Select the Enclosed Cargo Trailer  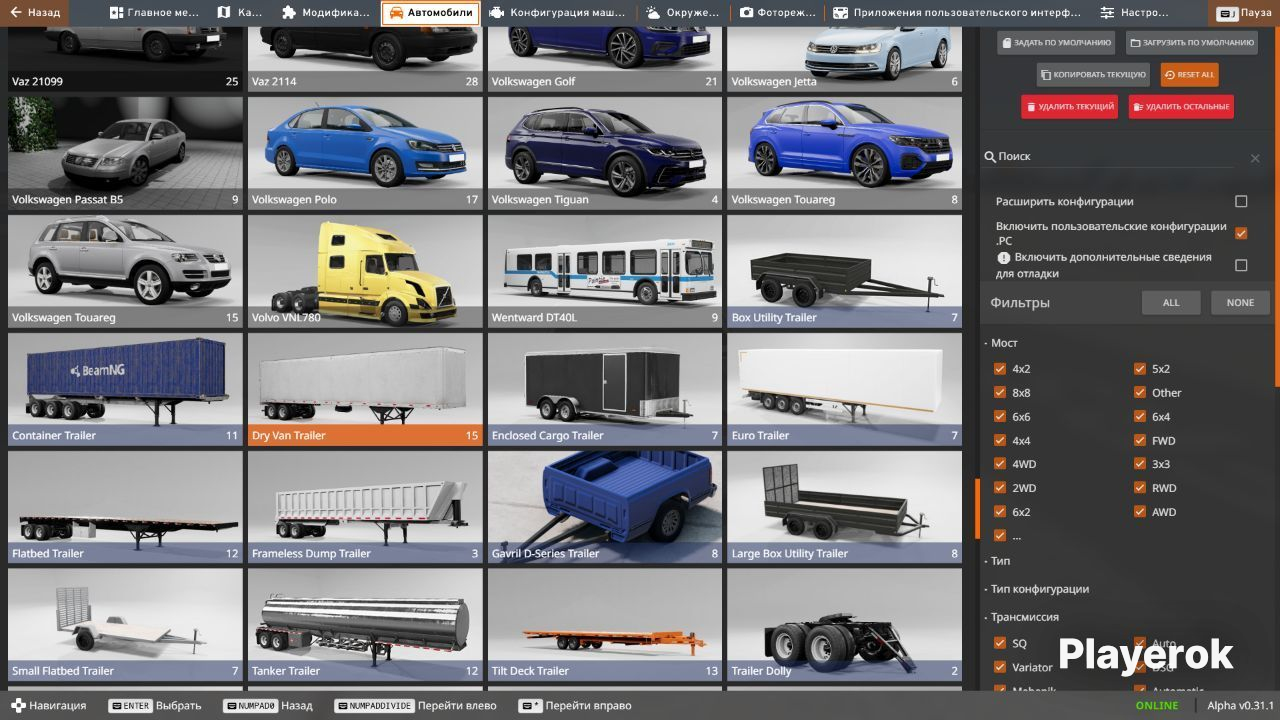(x=605, y=389)
